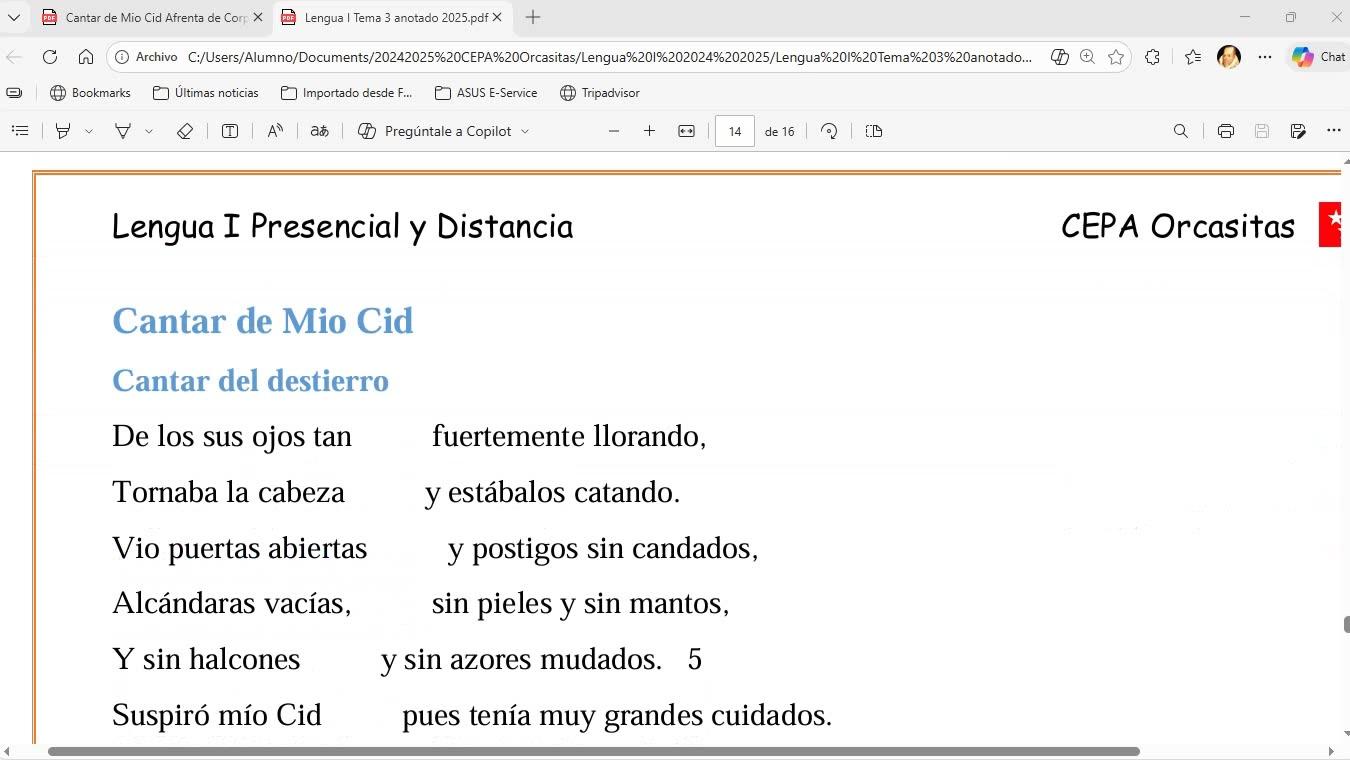Select the PDF erase tool
This screenshot has height=760, width=1350.
[184, 131]
